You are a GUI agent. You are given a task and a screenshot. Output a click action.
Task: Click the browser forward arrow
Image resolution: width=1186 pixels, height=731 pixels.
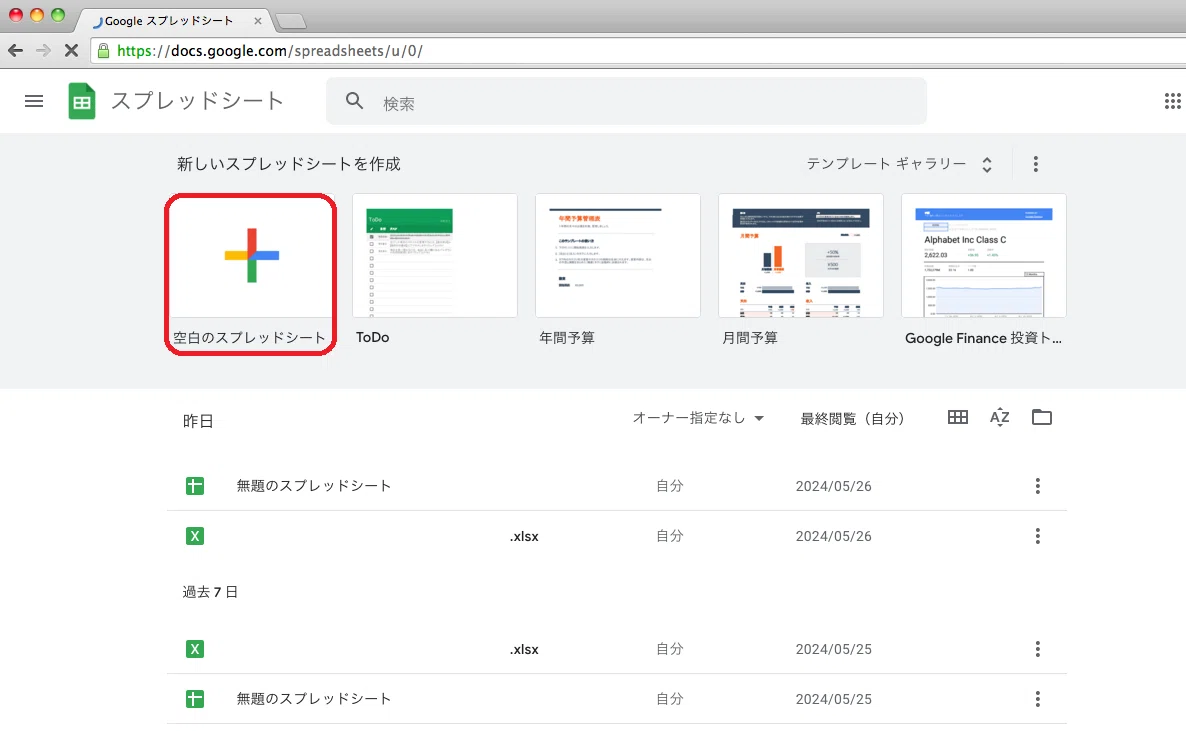click(43, 51)
